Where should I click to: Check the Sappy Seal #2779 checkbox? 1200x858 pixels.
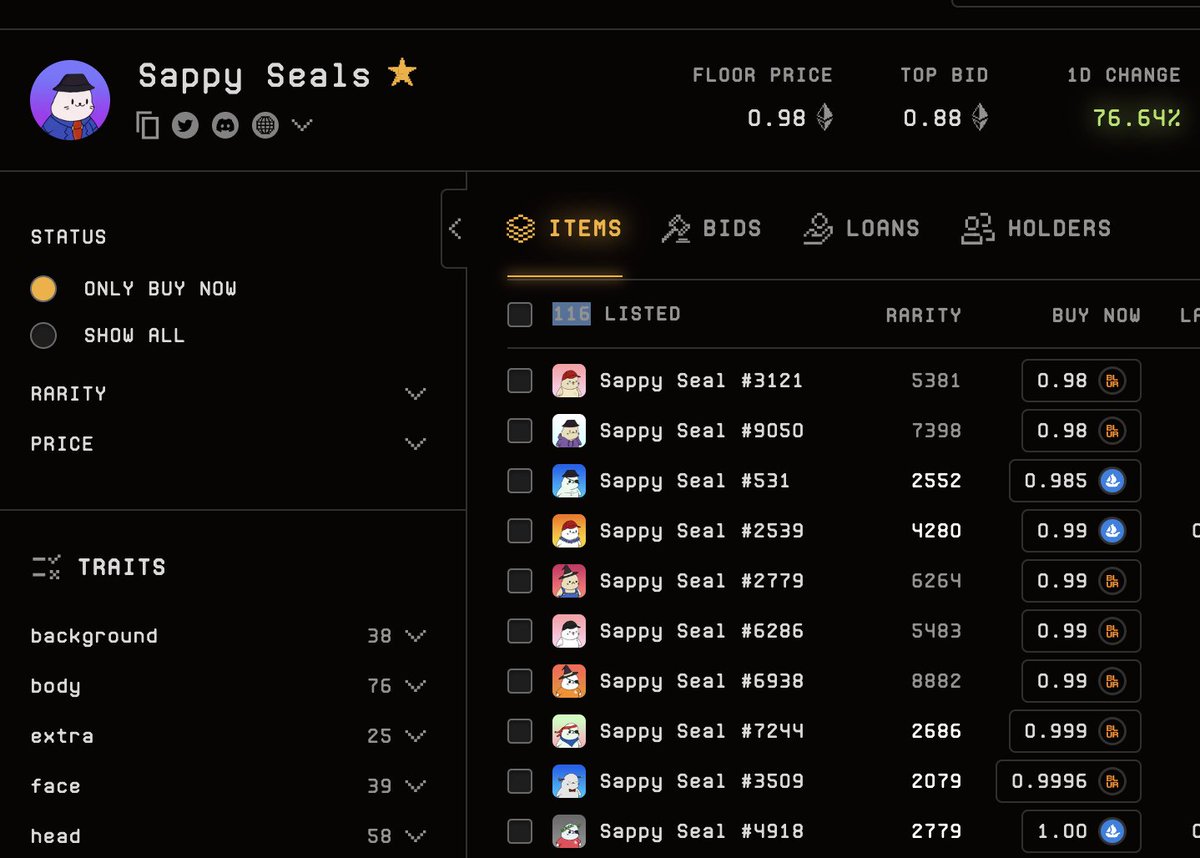click(520, 581)
